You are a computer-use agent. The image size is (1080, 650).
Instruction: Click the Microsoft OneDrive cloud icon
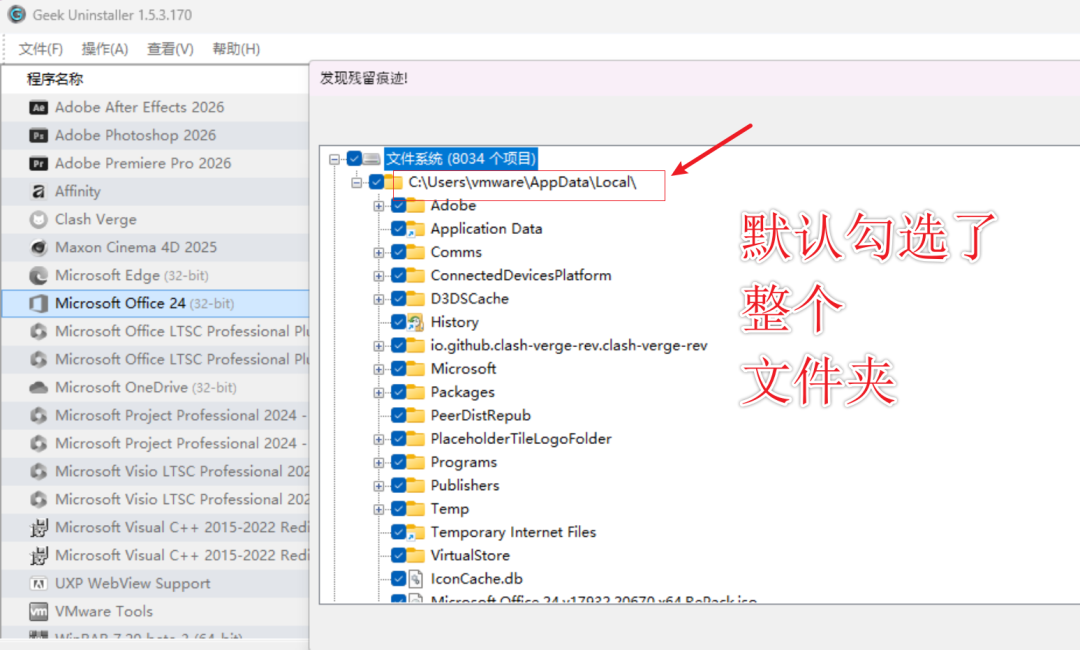39,388
